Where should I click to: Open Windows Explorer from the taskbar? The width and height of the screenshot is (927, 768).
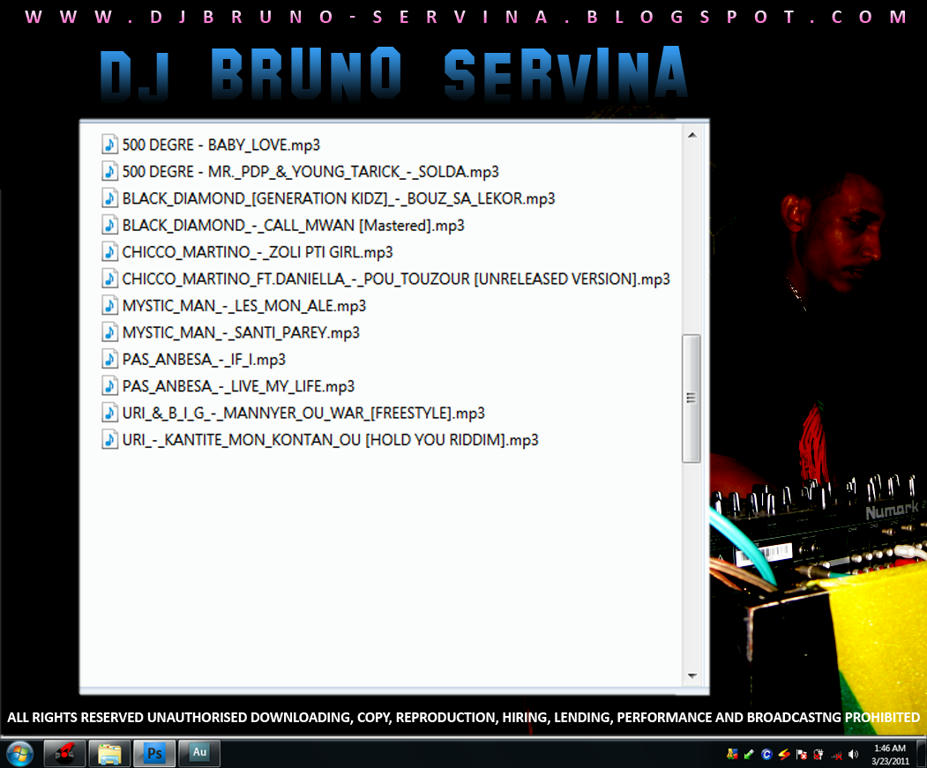[x=109, y=754]
